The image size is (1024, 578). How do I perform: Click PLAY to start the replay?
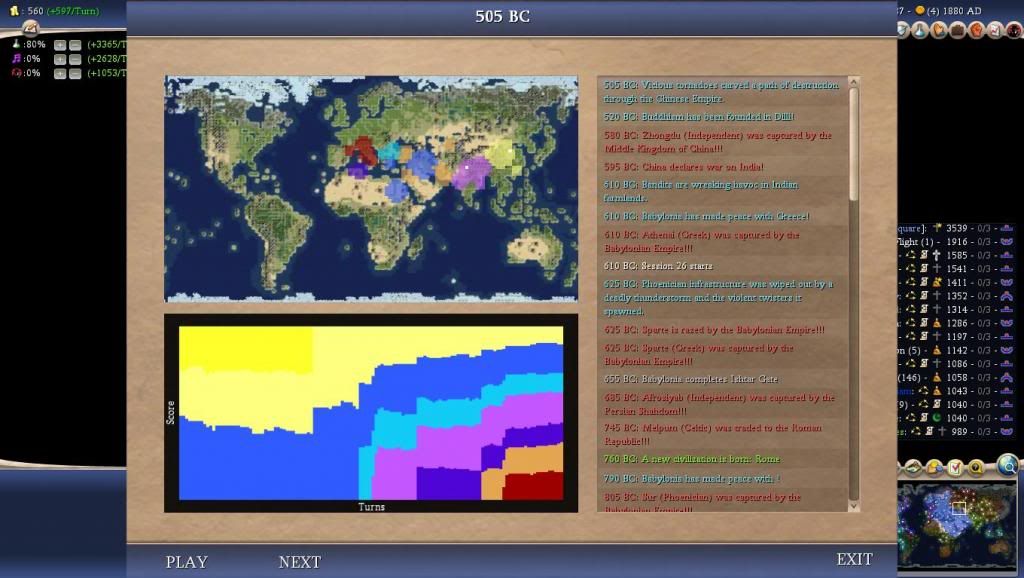[x=187, y=562]
